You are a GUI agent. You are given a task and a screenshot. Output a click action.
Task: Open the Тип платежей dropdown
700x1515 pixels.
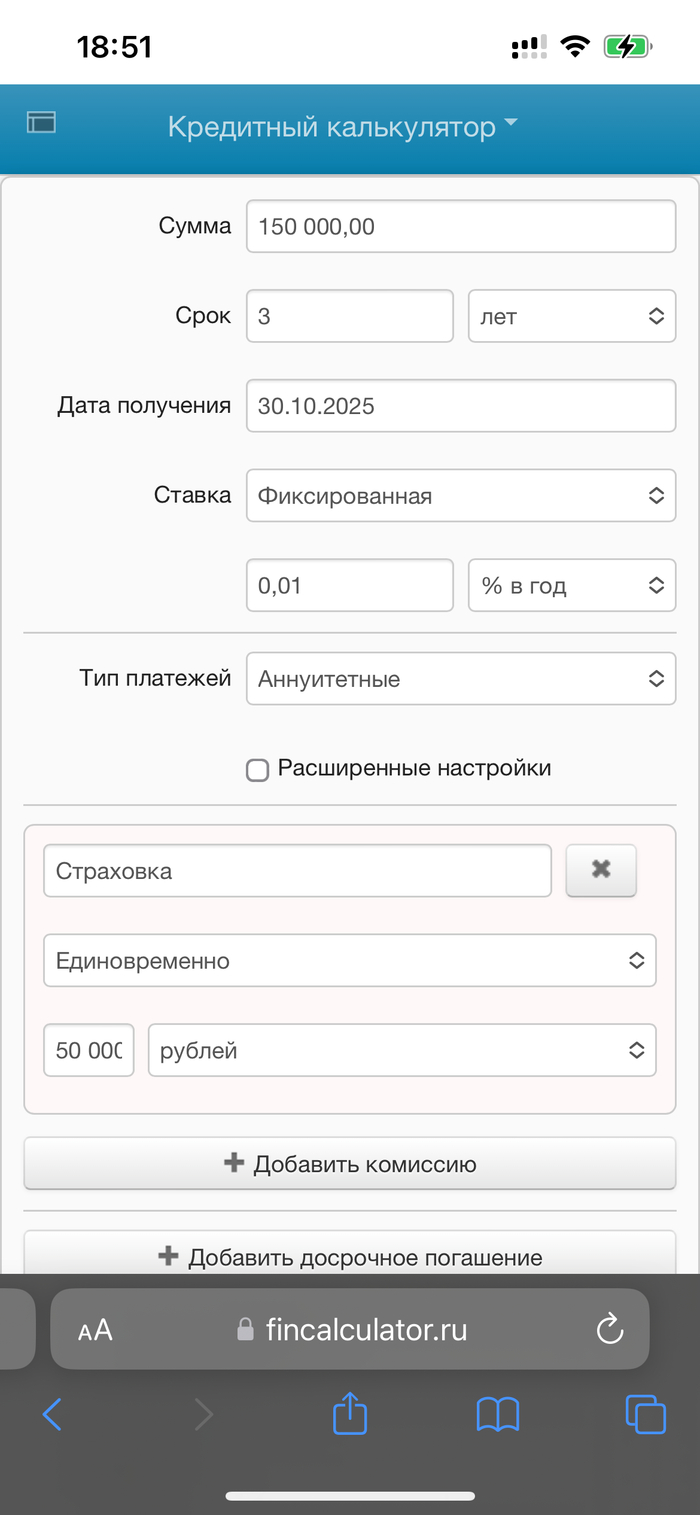[460, 678]
